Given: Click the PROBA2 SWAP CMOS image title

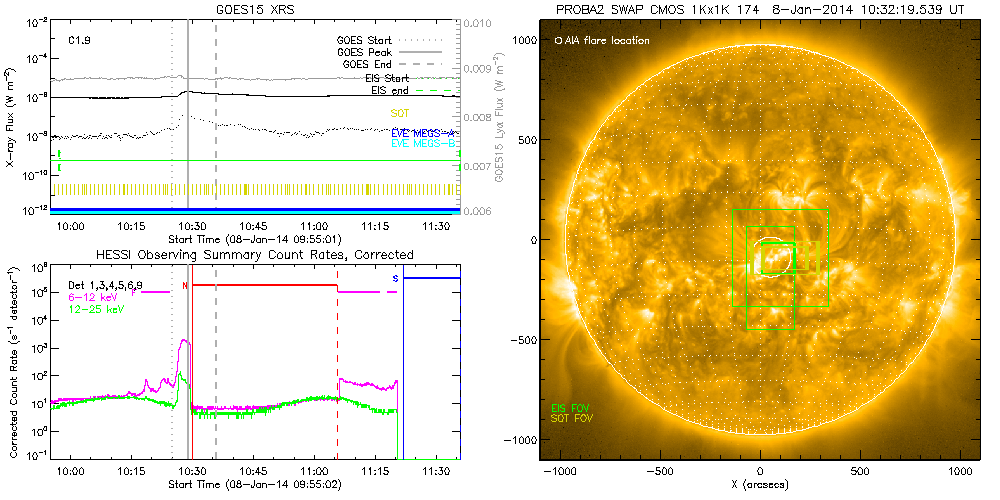Looking at the screenshot, I should coord(762,9).
